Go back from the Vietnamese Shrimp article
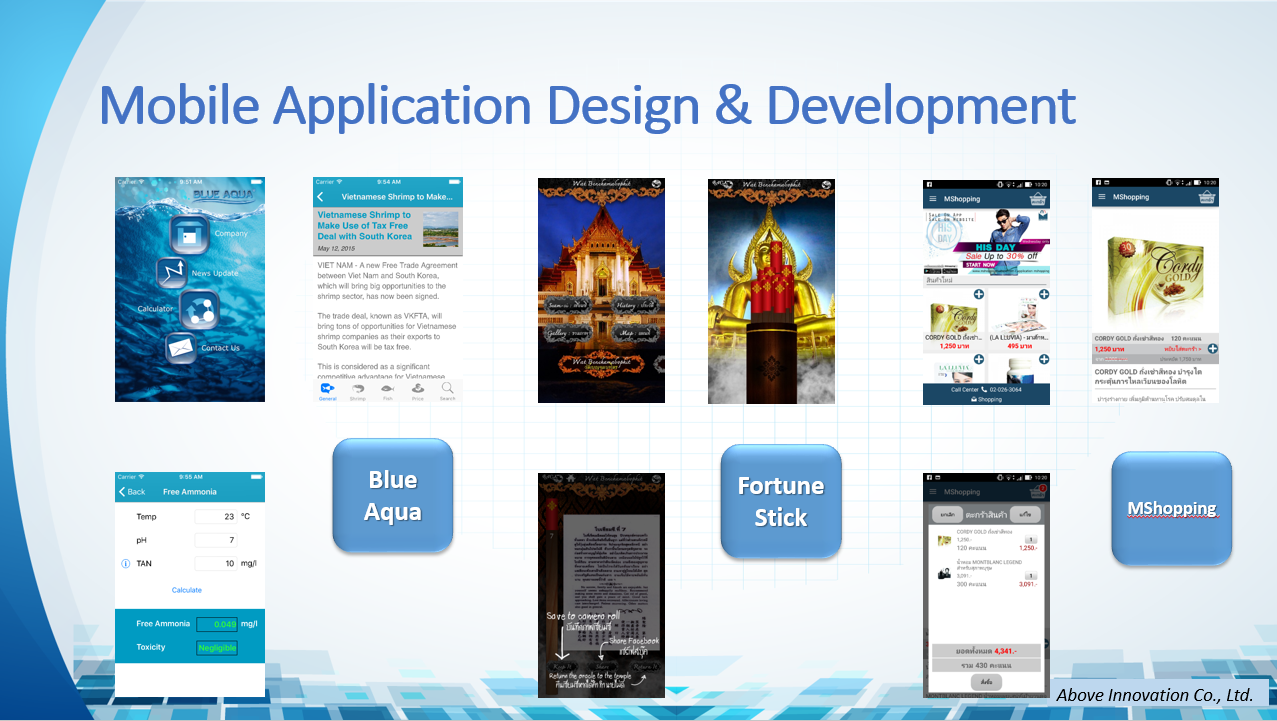1277x721 pixels. click(321, 197)
